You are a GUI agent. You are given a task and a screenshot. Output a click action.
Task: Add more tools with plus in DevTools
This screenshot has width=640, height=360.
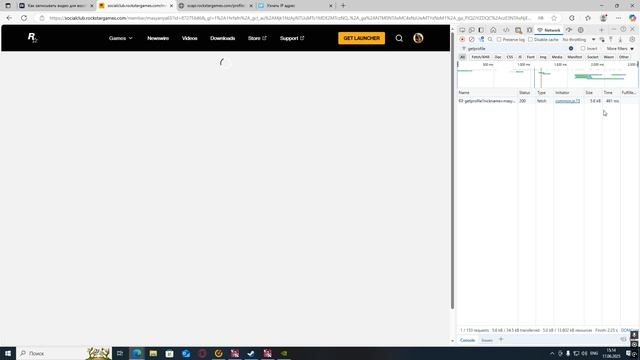[x=601, y=30]
